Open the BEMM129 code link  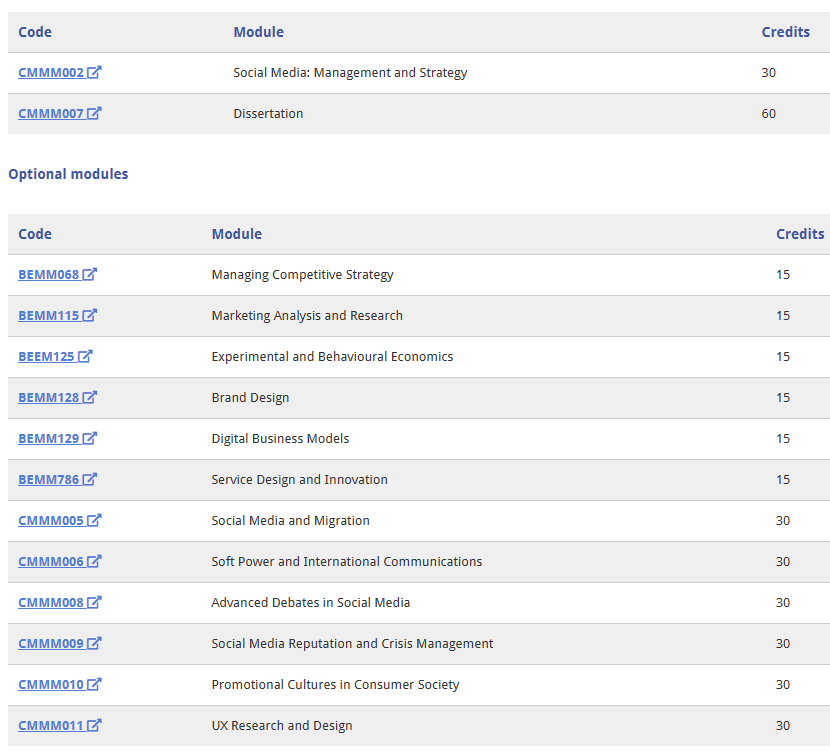(49, 438)
